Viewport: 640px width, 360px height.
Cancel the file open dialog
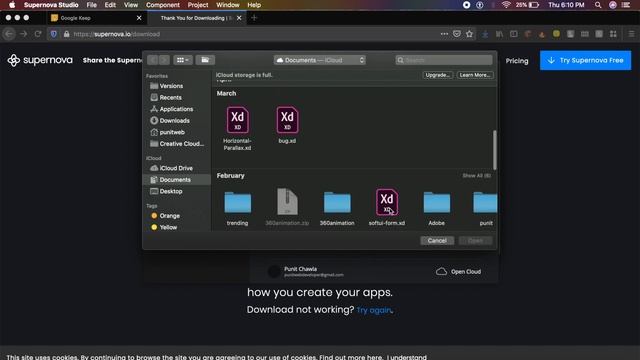437,240
